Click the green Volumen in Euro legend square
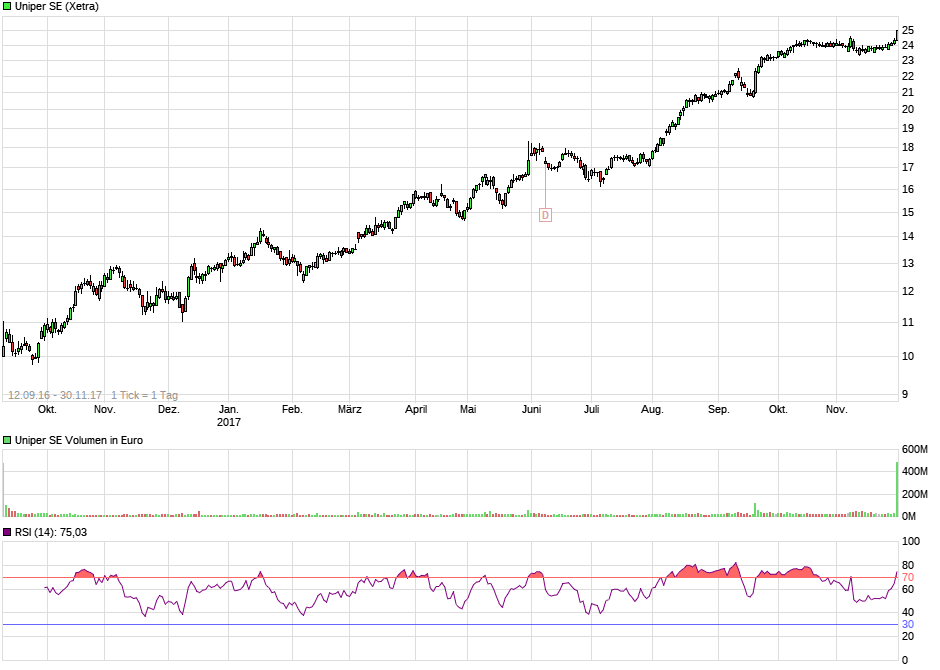This screenshot has width=940, height=670. pyautogui.click(x=7, y=440)
